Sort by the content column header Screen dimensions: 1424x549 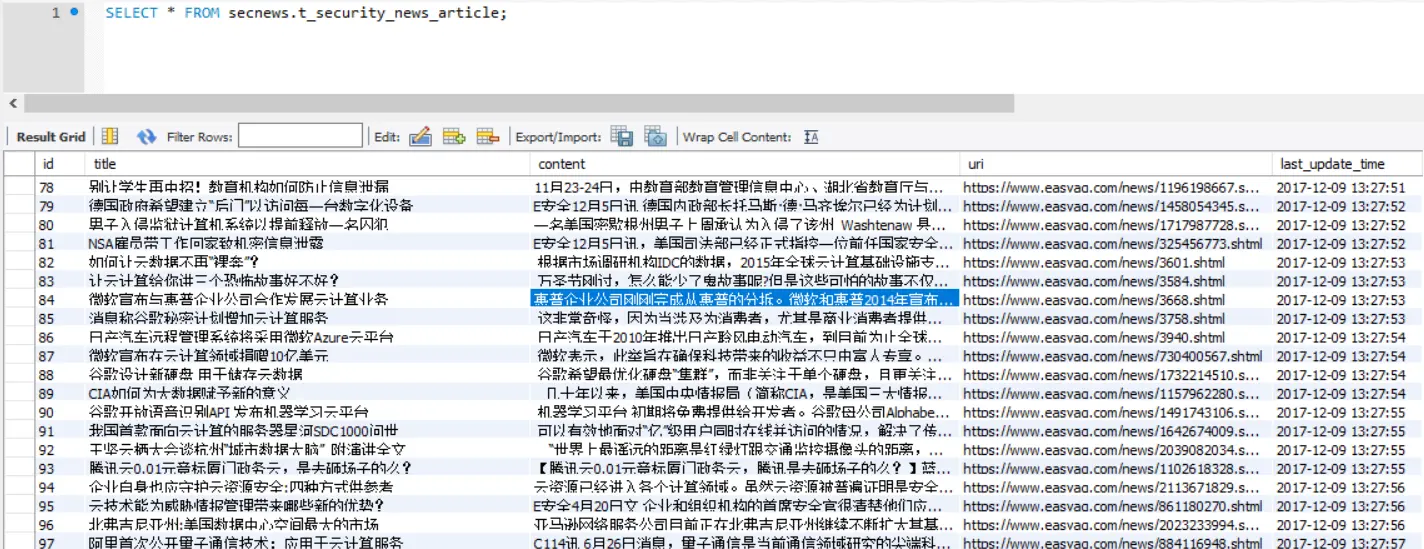745,164
